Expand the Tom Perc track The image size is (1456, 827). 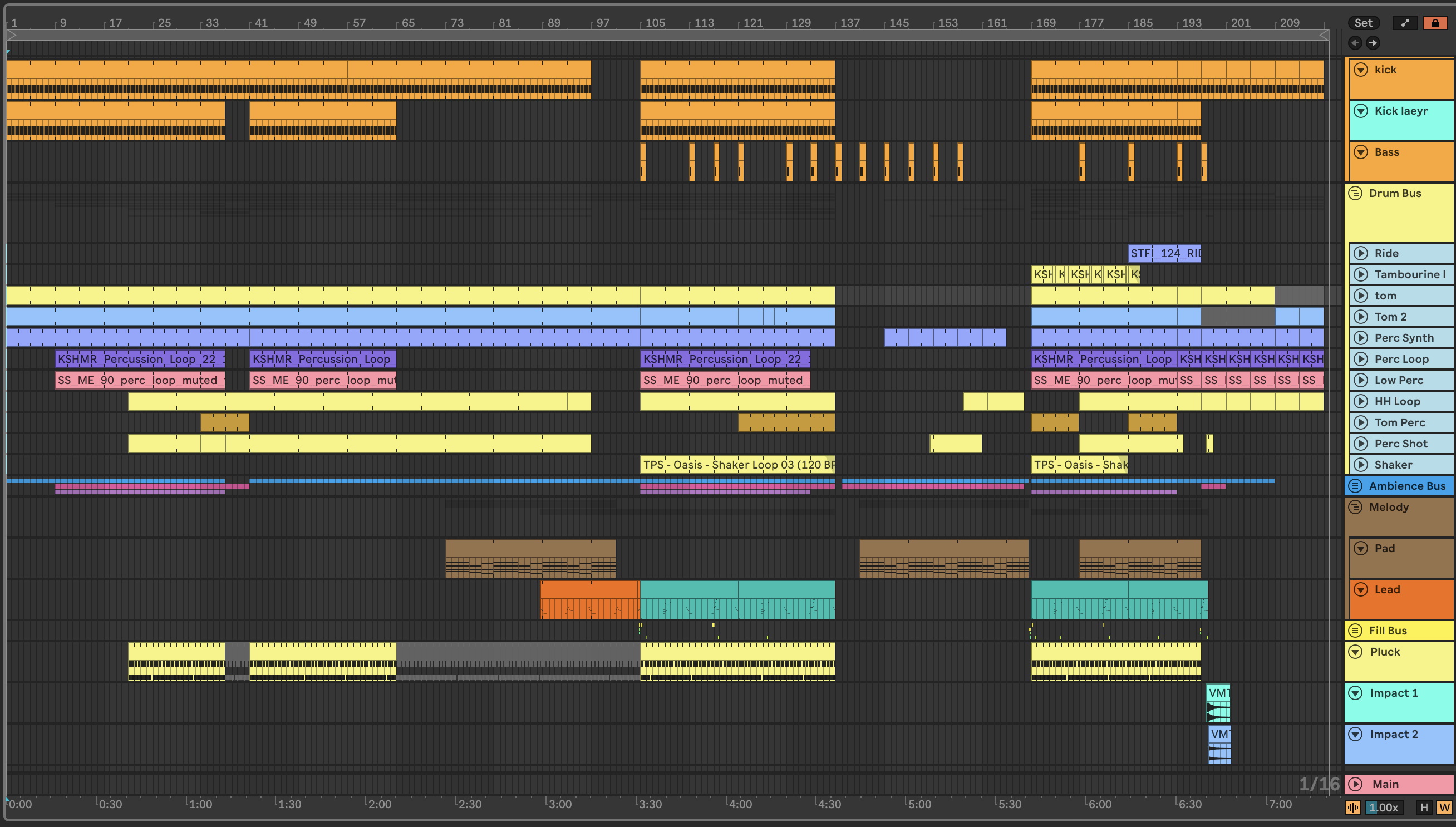1361,422
